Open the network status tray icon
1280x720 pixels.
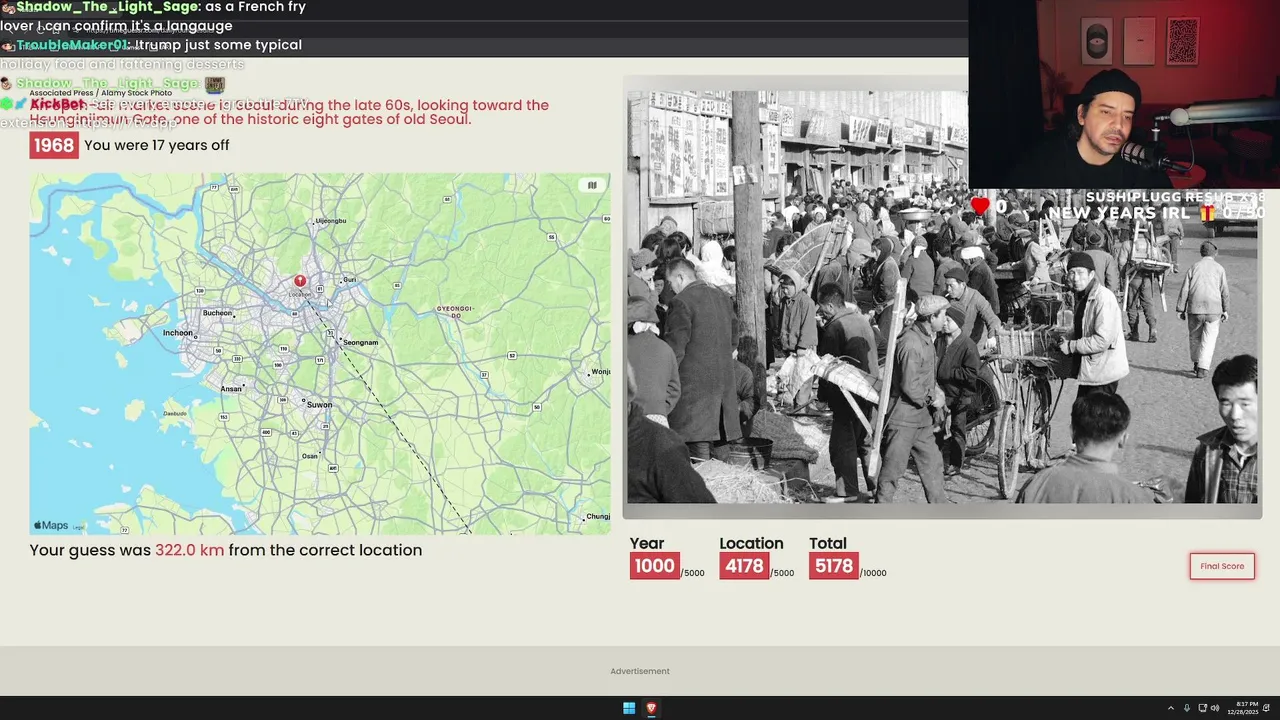coord(1202,708)
